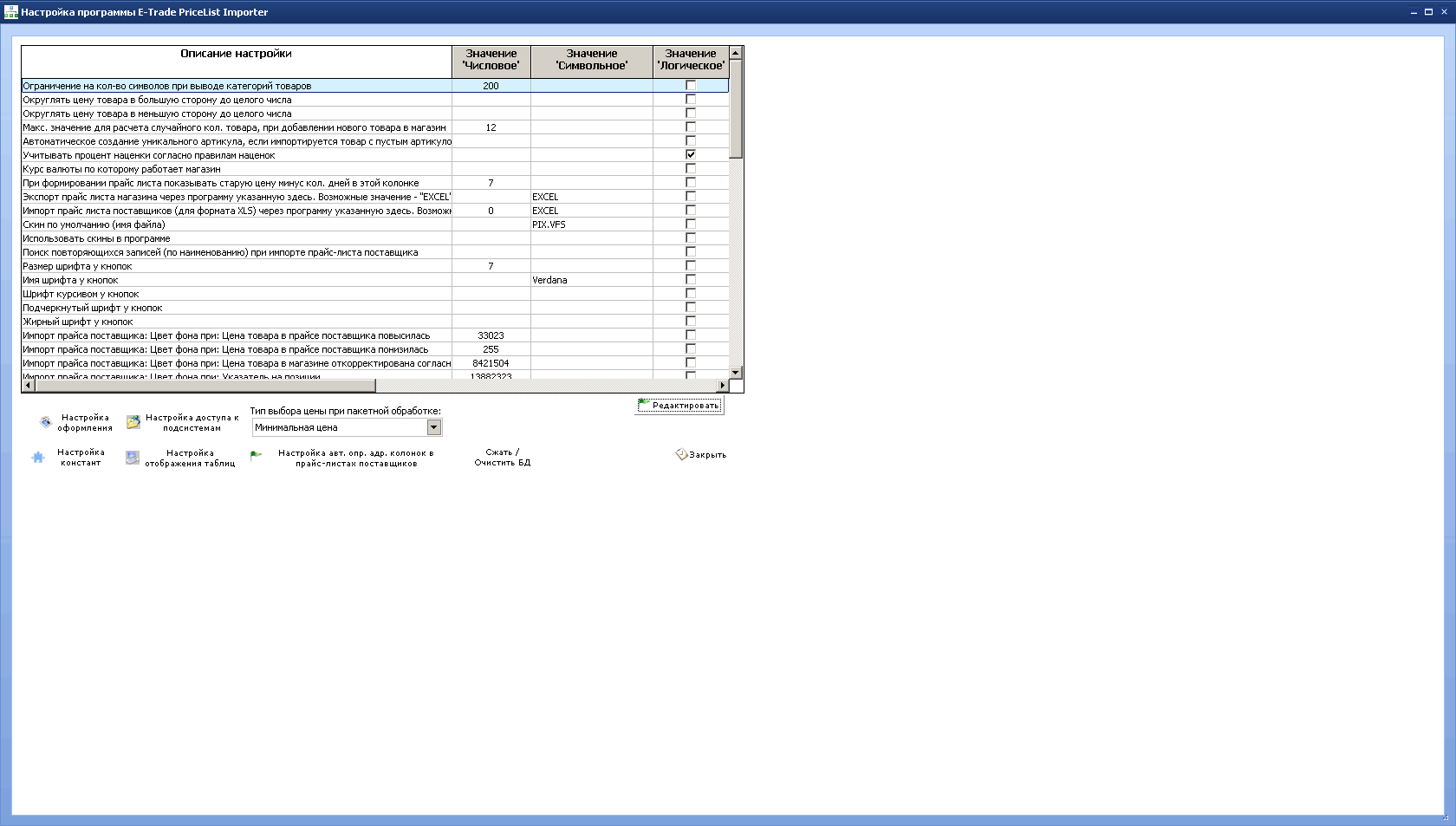The width and height of the screenshot is (1456, 826).
Task: Open 'Настройка отображения таблиц' label
Action: pyautogui.click(x=190, y=459)
